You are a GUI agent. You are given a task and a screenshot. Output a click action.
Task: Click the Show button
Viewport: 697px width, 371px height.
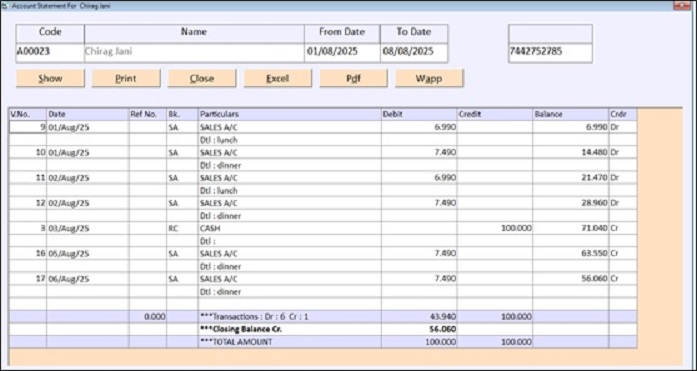(50, 78)
